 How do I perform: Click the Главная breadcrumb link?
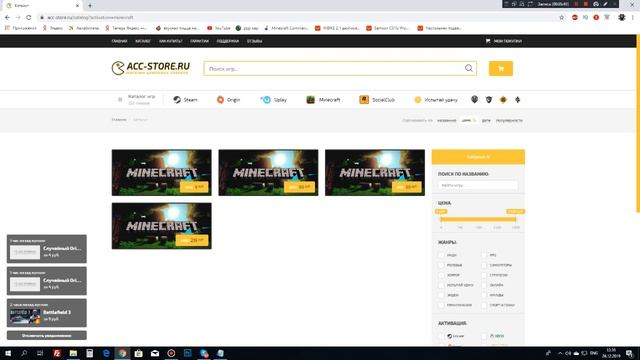click(x=119, y=120)
